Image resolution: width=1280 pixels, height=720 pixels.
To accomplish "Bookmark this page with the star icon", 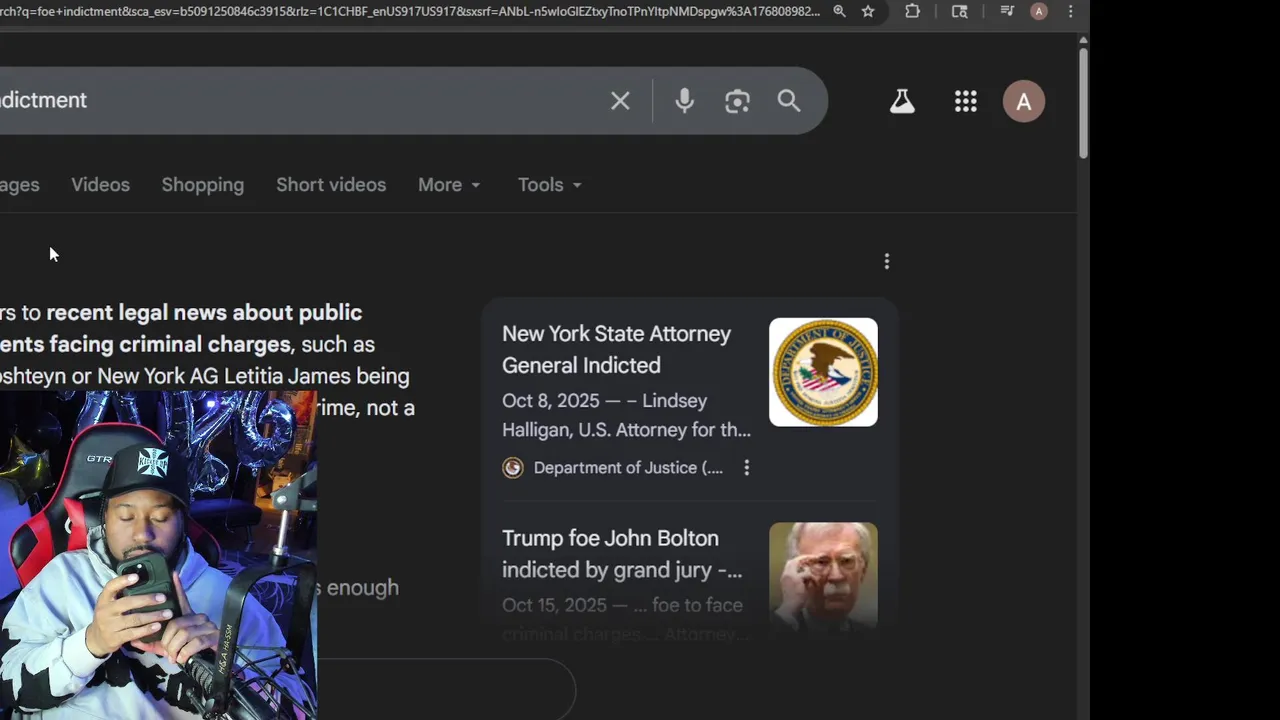I will [x=868, y=11].
